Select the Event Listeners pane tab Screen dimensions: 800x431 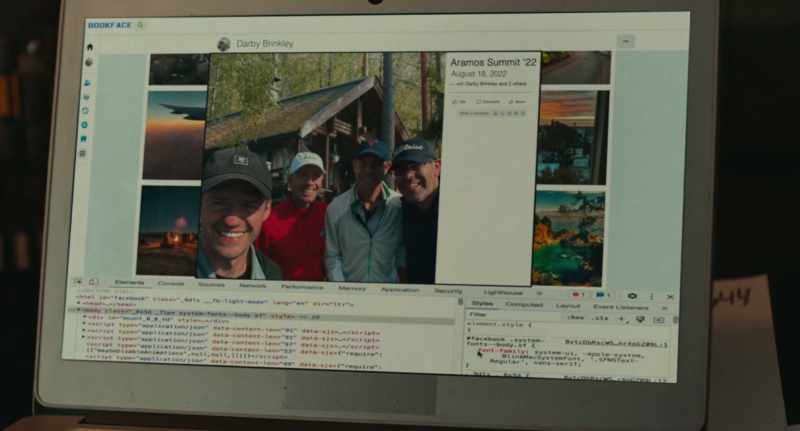pyautogui.click(x=621, y=307)
